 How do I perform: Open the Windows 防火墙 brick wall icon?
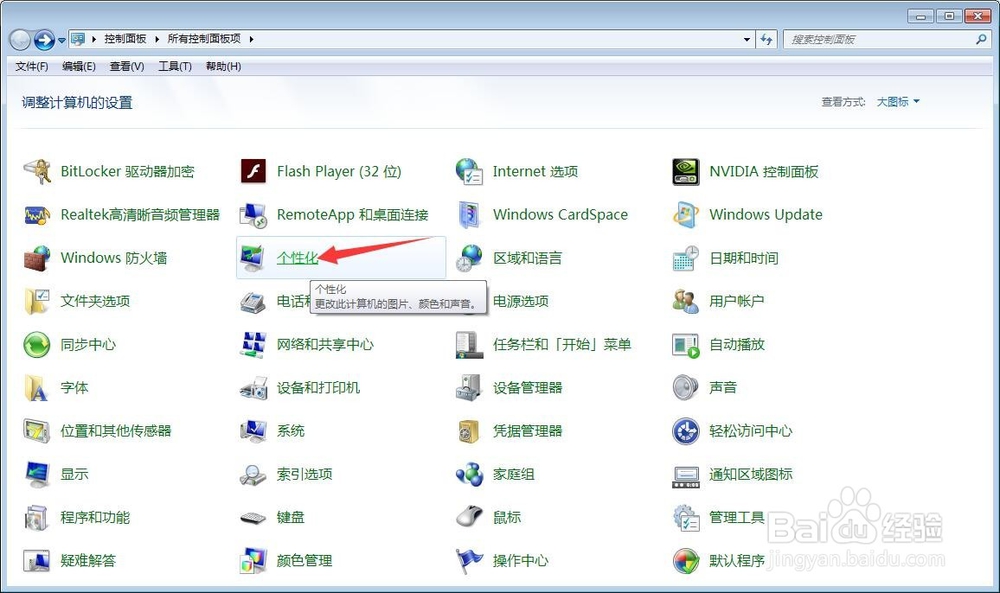click(x=37, y=258)
